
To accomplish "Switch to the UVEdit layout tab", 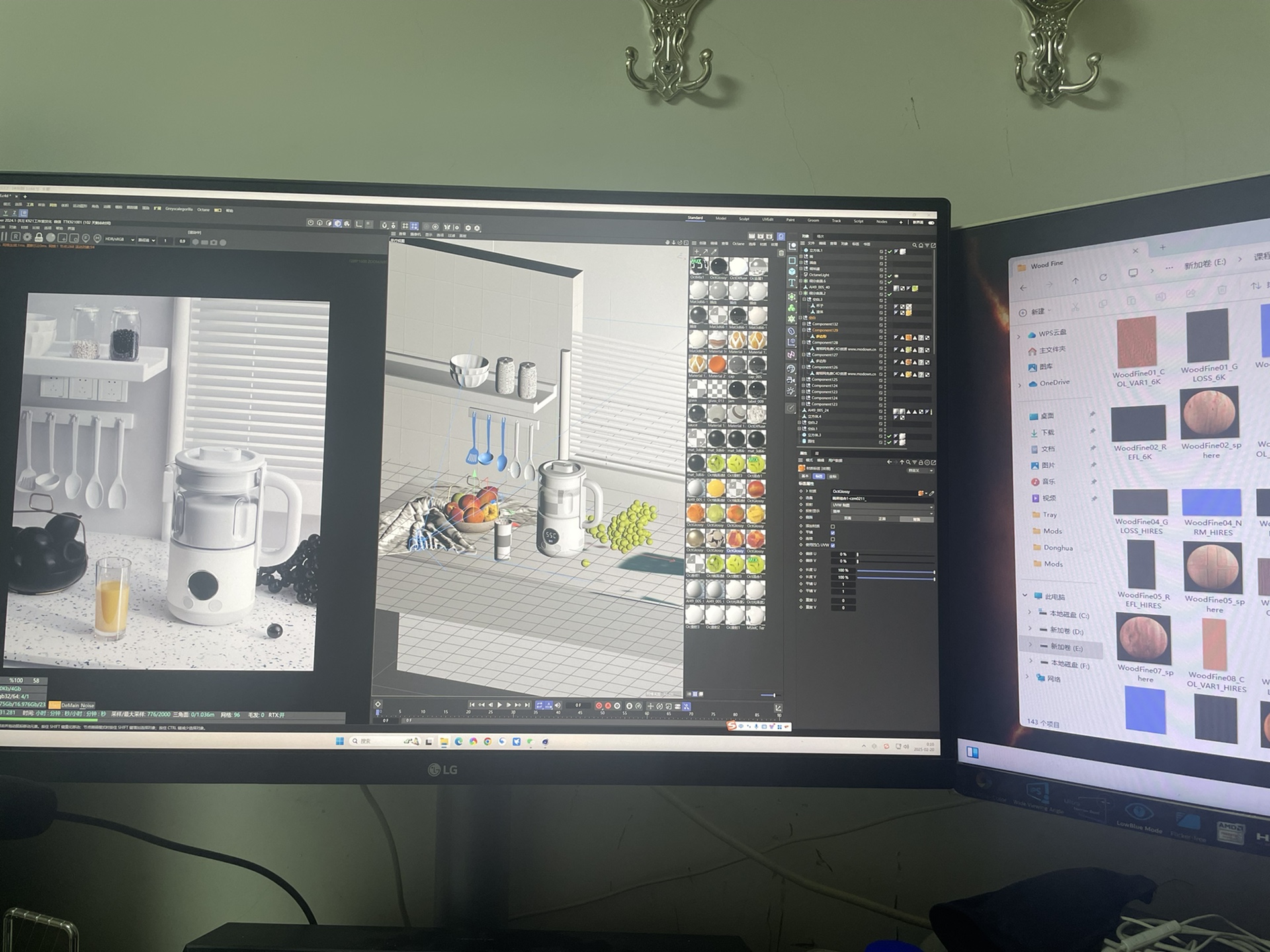I will click(768, 219).
